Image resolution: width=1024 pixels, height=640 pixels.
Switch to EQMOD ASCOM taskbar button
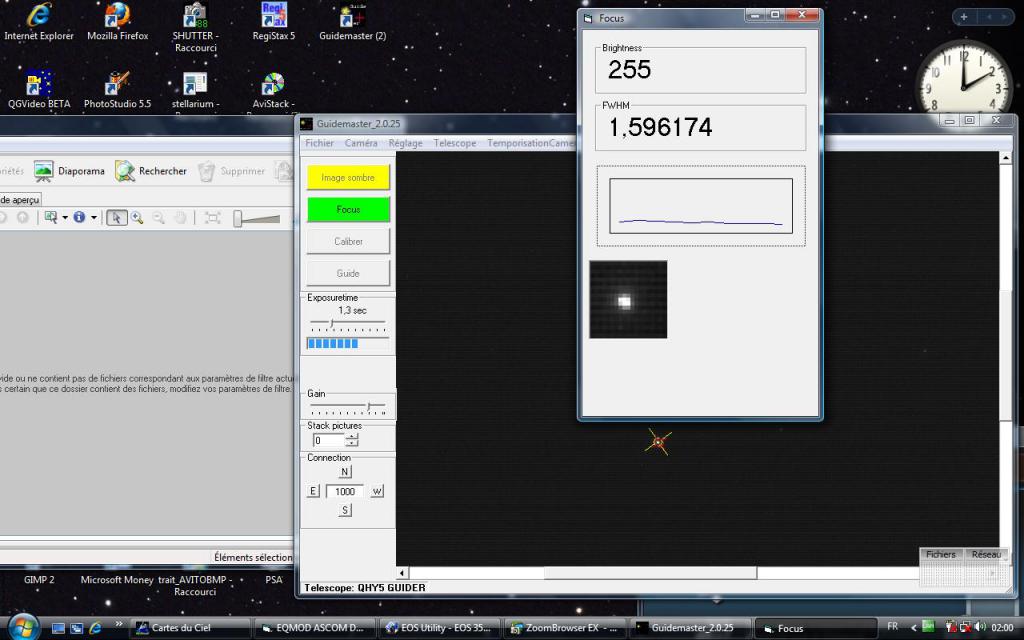click(x=314, y=628)
